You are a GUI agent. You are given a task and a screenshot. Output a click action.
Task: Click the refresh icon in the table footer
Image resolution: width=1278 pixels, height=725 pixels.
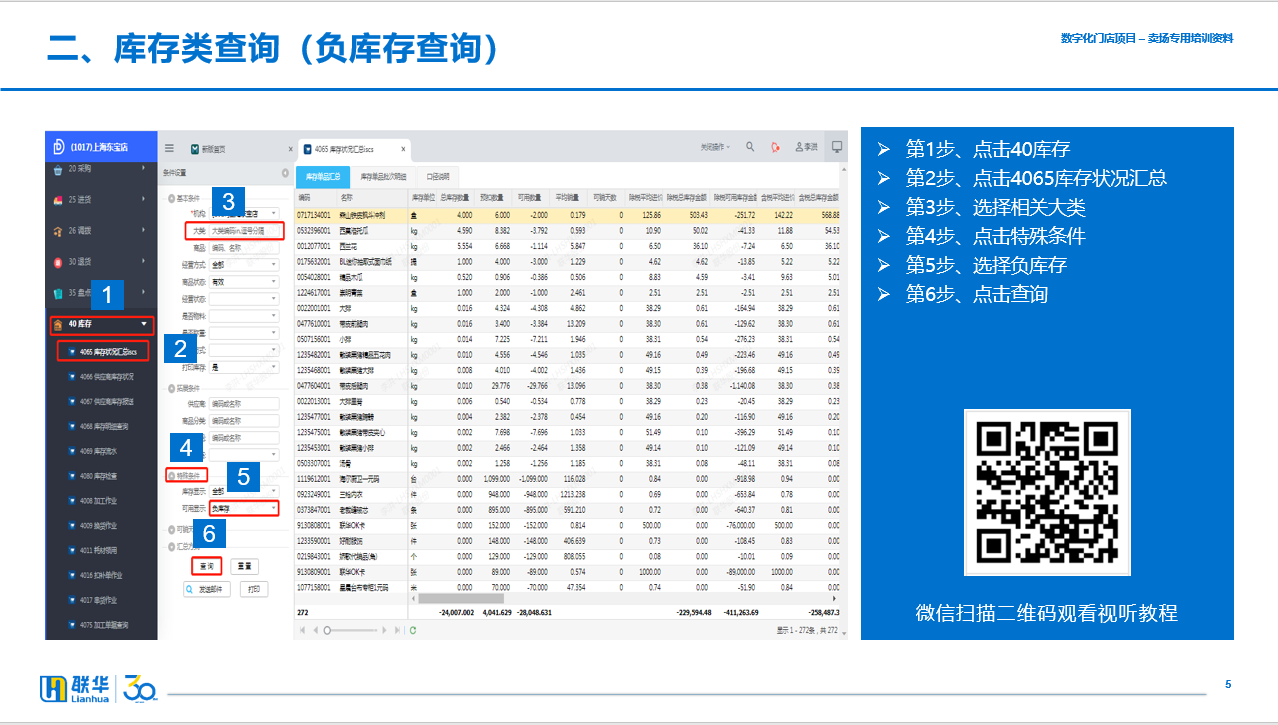point(413,630)
